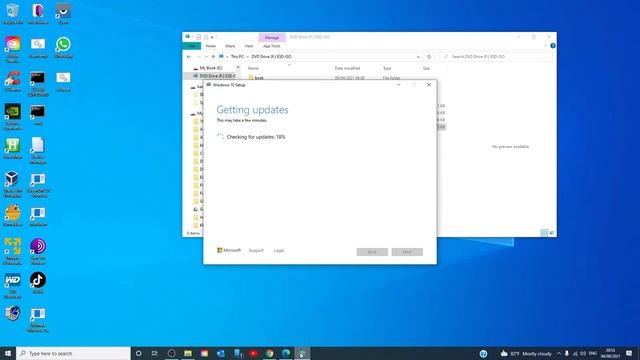Image resolution: width=640 pixels, height=360 pixels.
Task: Click the Up arrow in Explorer navigation
Action: click(213, 57)
